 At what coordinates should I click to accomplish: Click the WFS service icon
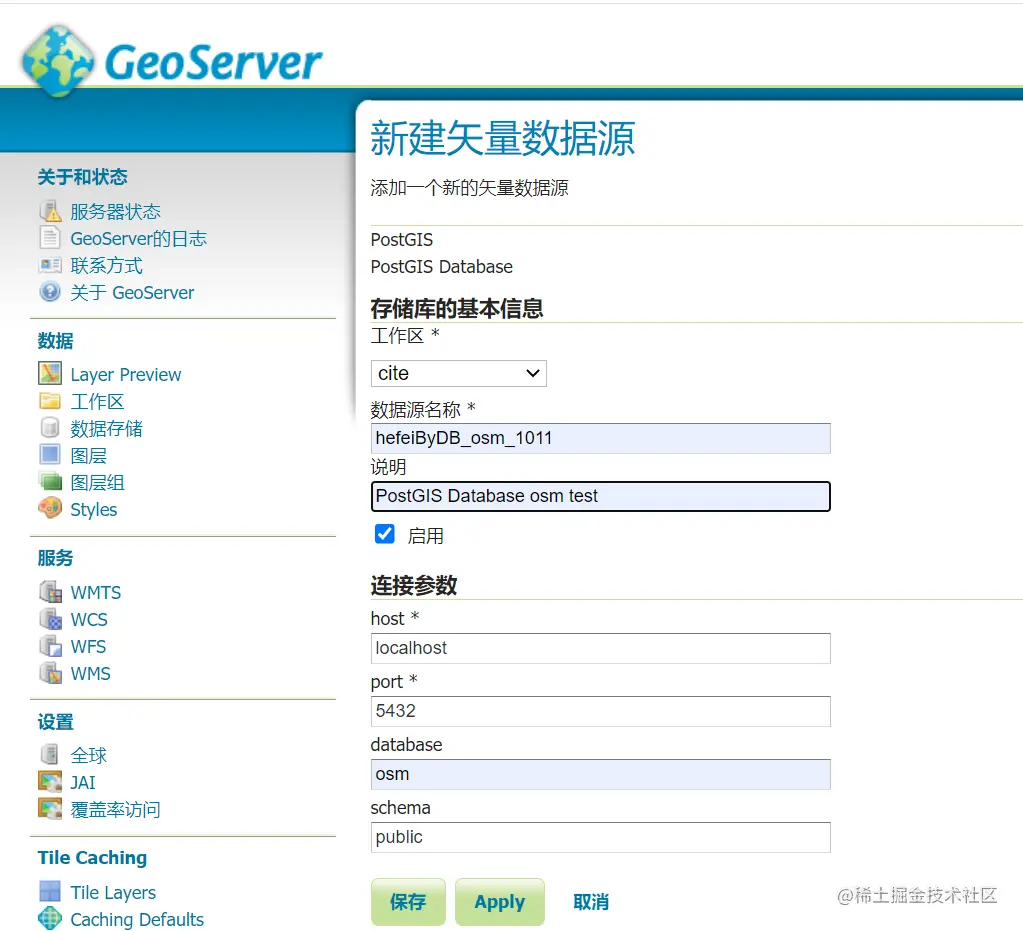(x=50, y=646)
